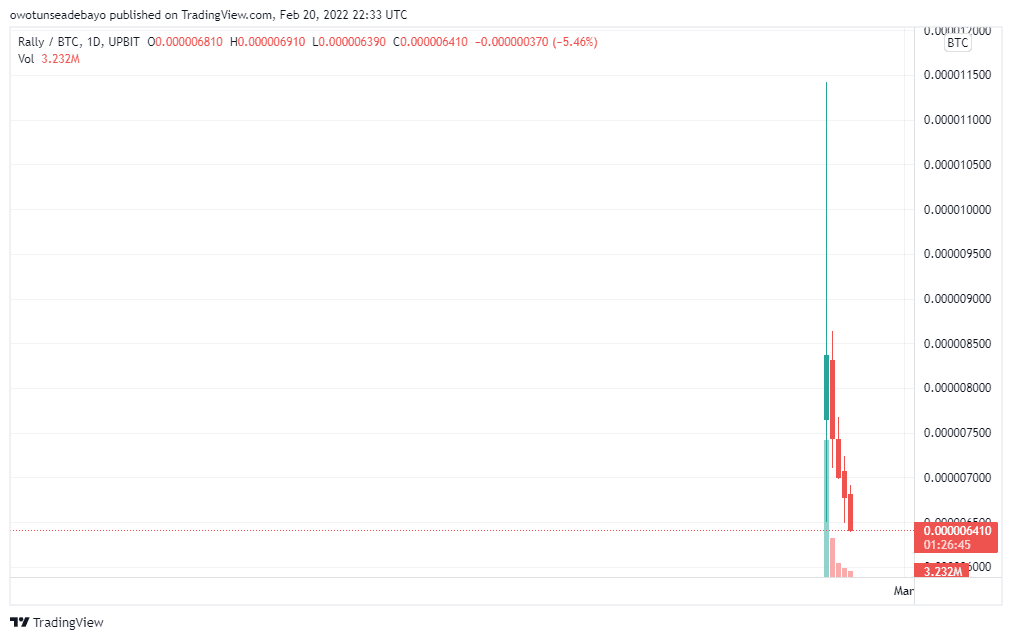Click the Vol value 3.232M in legend
This screenshot has width=1012, height=640.
point(61,59)
